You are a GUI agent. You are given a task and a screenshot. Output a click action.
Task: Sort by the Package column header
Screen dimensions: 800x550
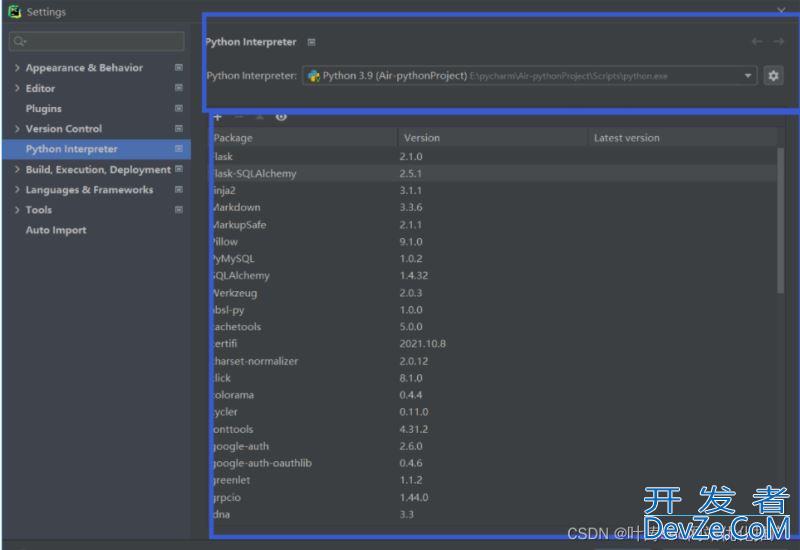305,138
